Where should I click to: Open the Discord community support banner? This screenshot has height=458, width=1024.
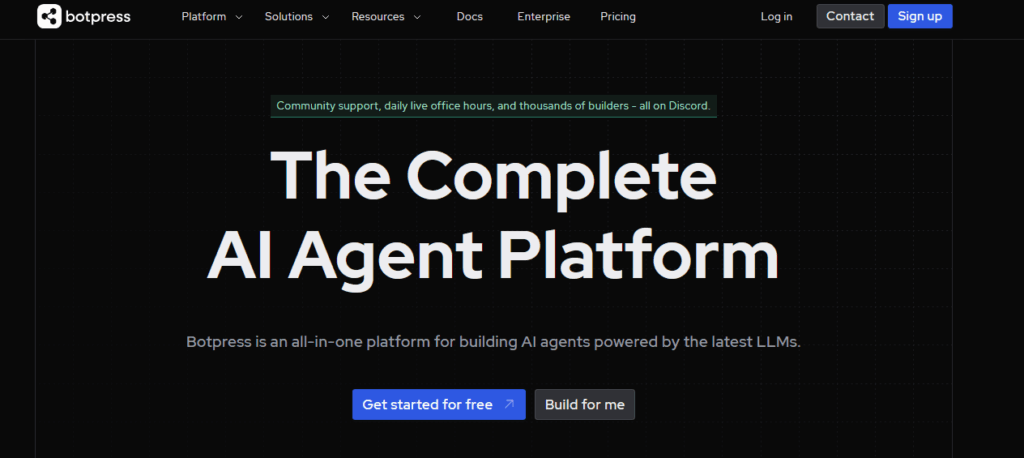(x=493, y=106)
